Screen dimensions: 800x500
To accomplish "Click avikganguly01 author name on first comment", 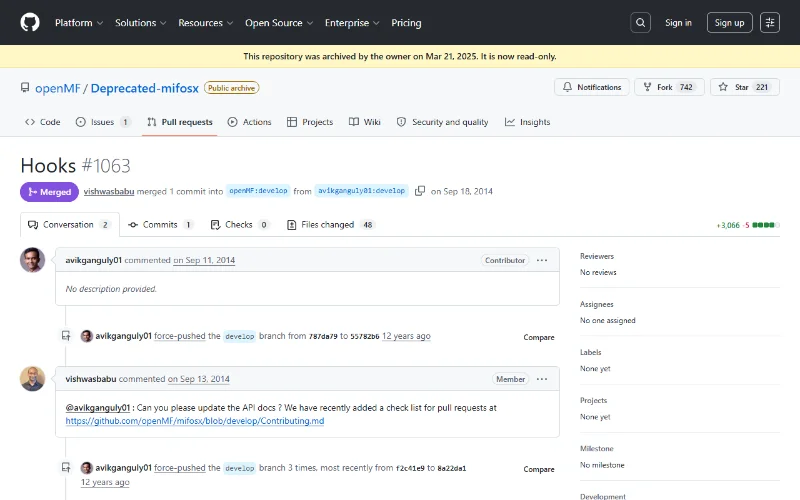I will 93,260.
